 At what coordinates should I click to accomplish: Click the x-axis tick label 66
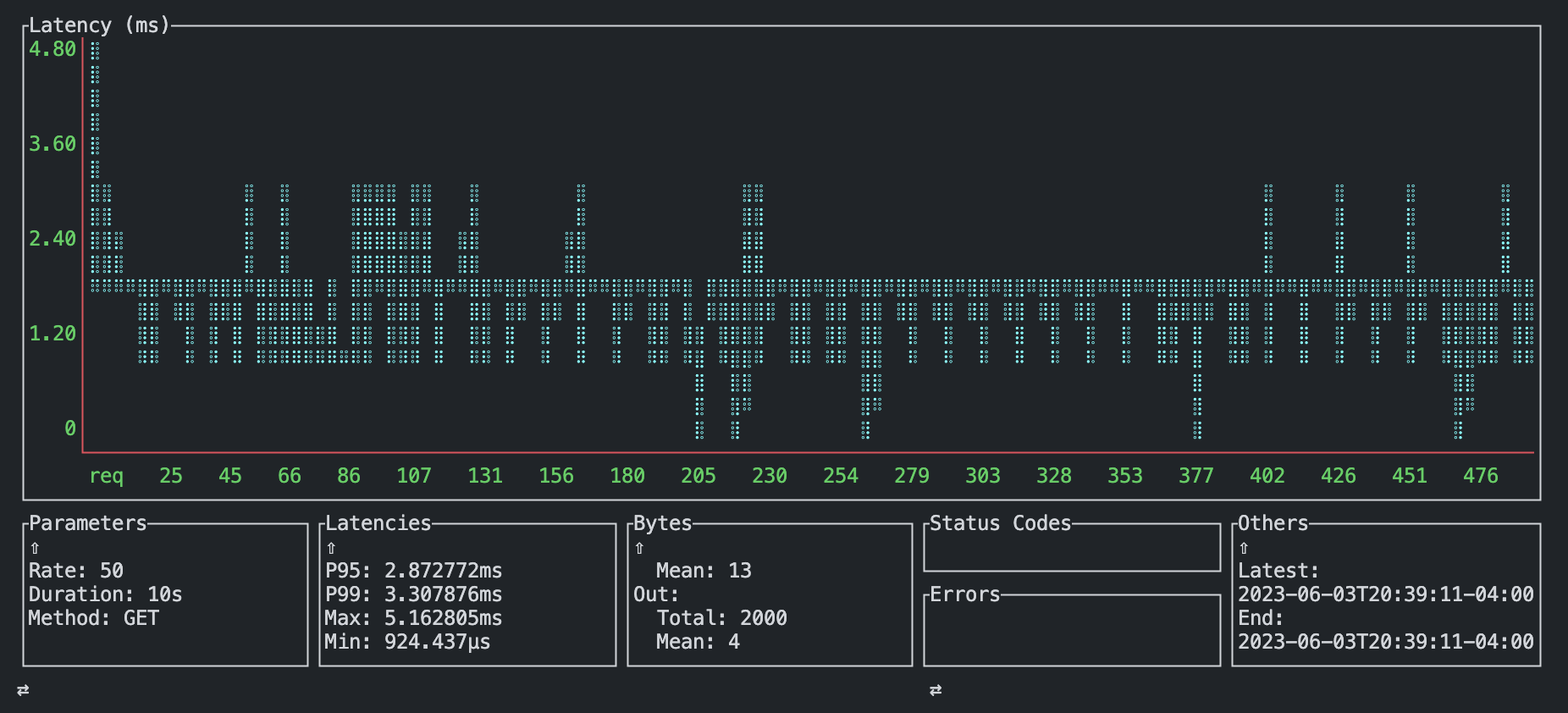(290, 476)
